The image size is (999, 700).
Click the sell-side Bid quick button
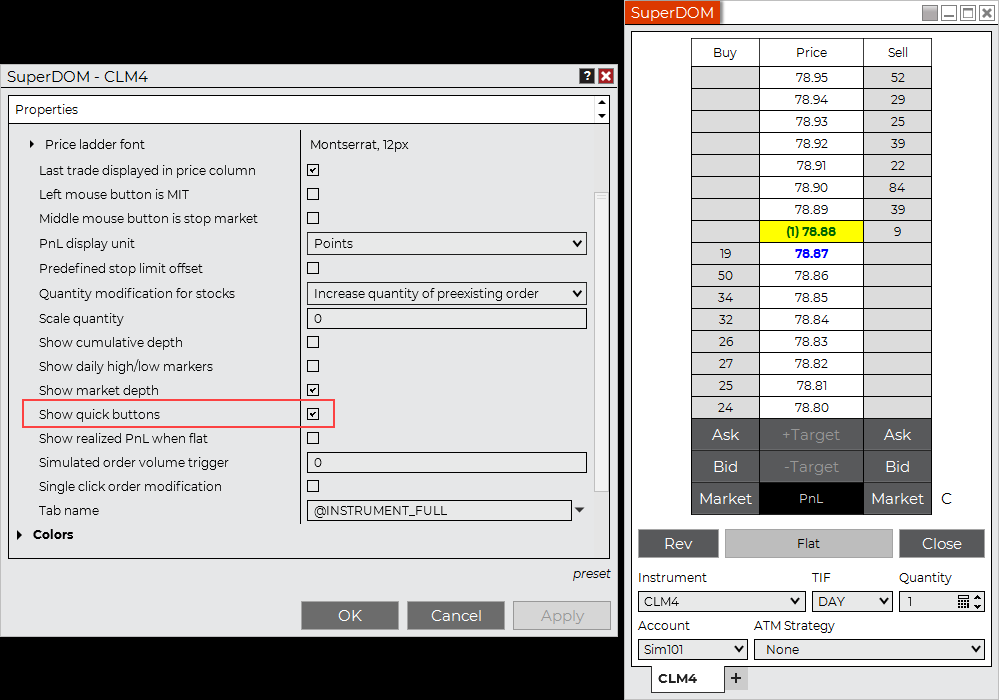tap(897, 466)
